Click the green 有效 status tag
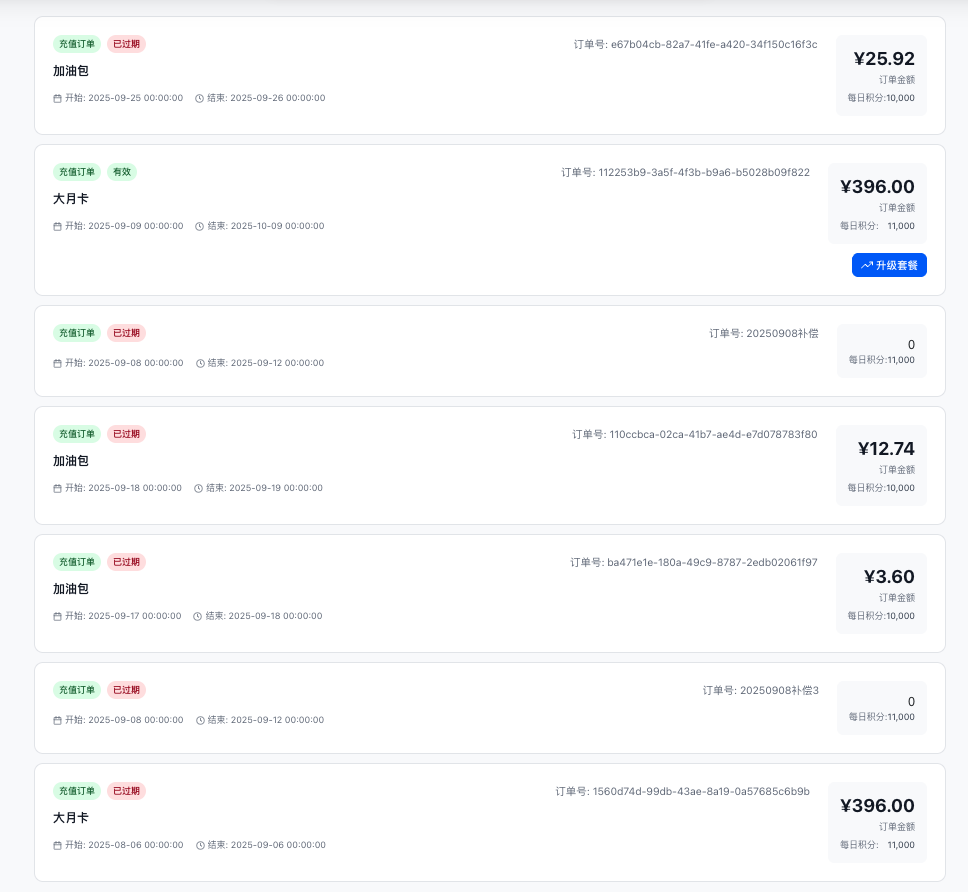The height and width of the screenshot is (892, 968). pos(122,172)
